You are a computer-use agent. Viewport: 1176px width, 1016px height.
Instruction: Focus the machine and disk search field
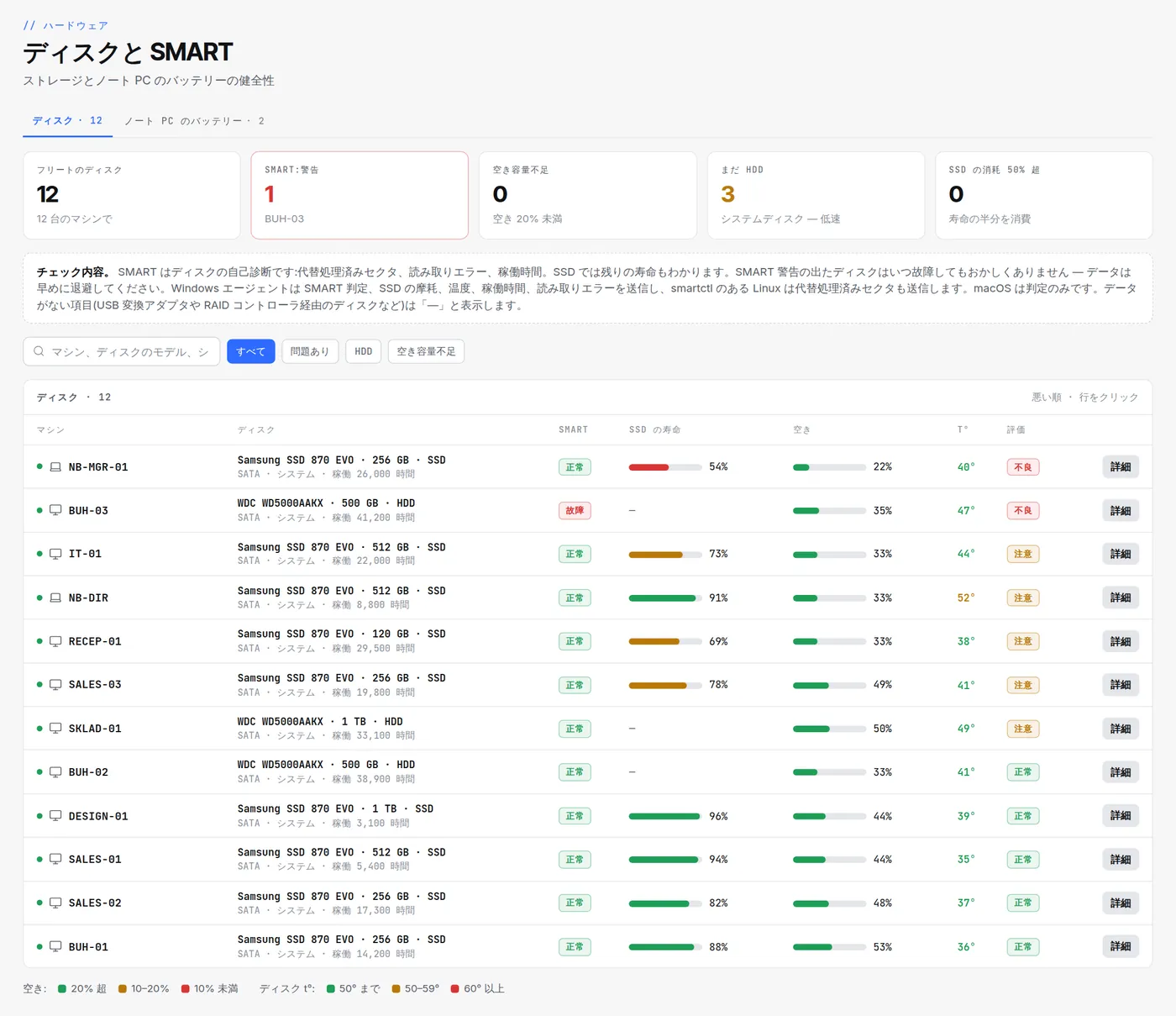pyautogui.click(x=122, y=351)
